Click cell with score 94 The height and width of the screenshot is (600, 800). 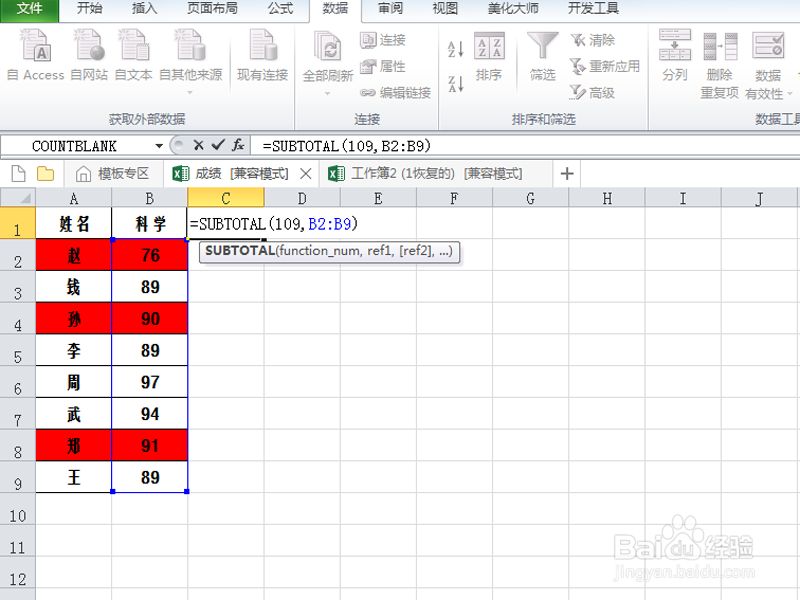pyautogui.click(x=149, y=414)
